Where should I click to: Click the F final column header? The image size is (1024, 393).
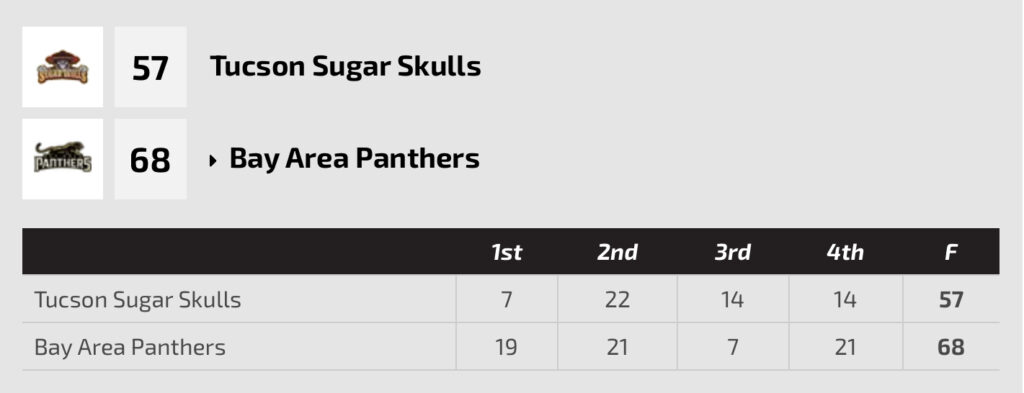point(951,252)
